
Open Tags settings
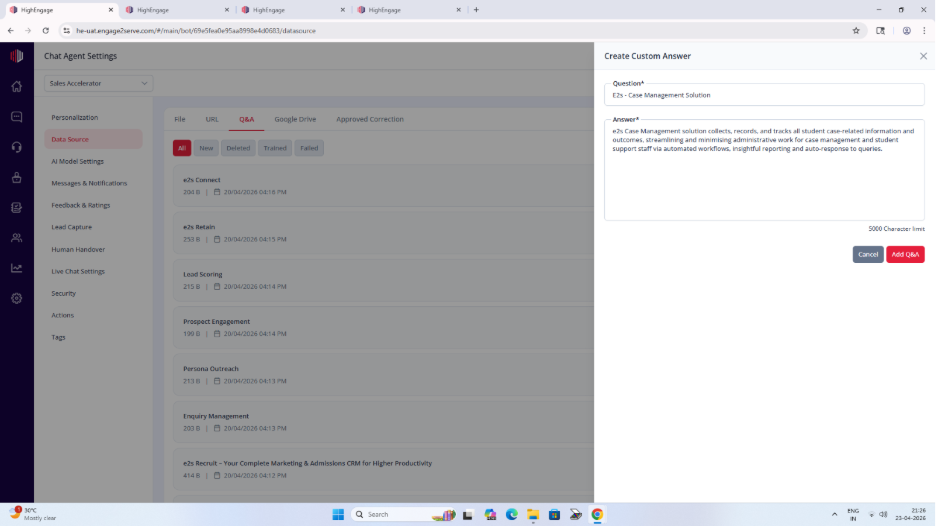58,337
